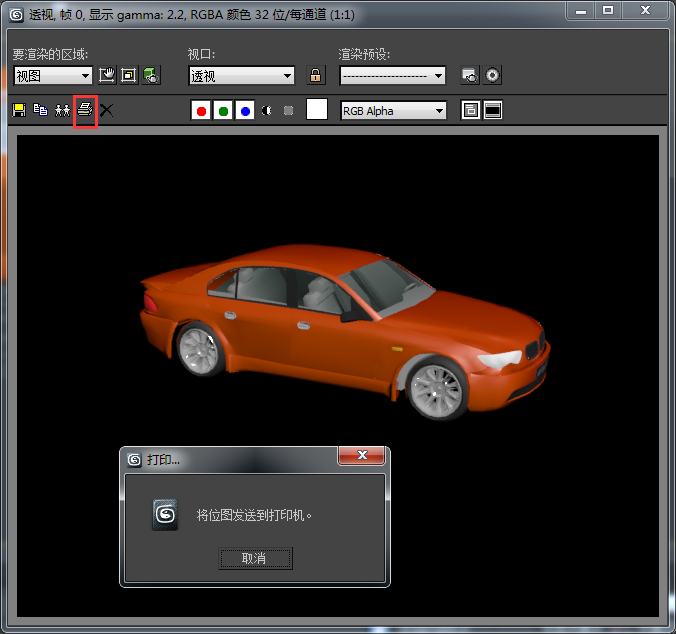The height and width of the screenshot is (634, 676).
Task: Click the Print Image icon
Action: [x=85, y=110]
